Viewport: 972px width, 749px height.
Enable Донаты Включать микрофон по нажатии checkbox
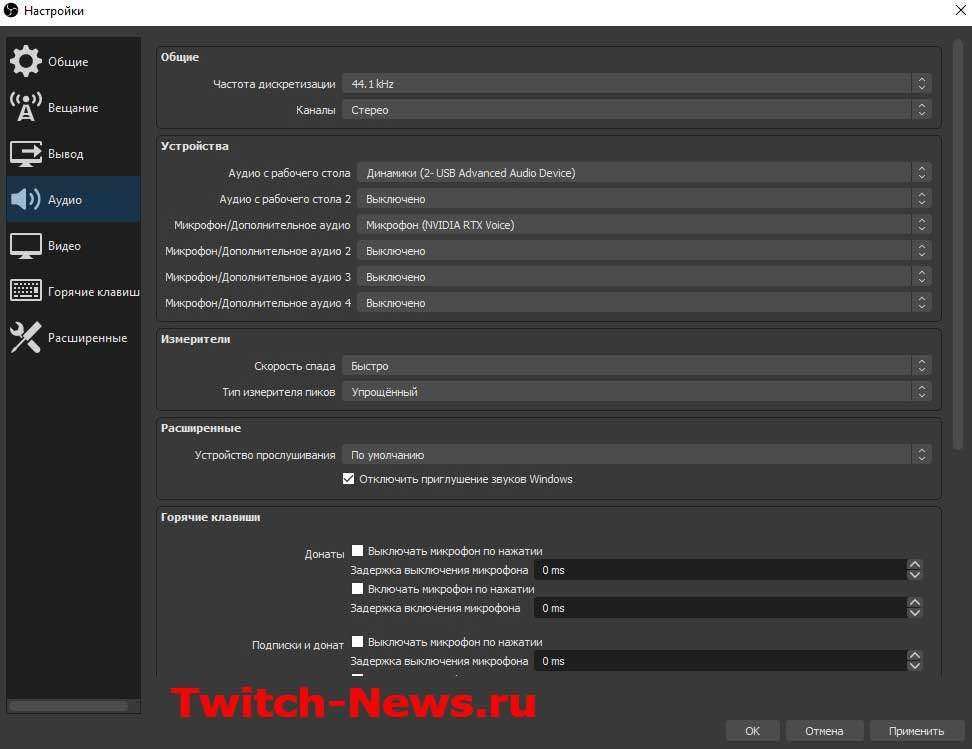(x=358, y=589)
